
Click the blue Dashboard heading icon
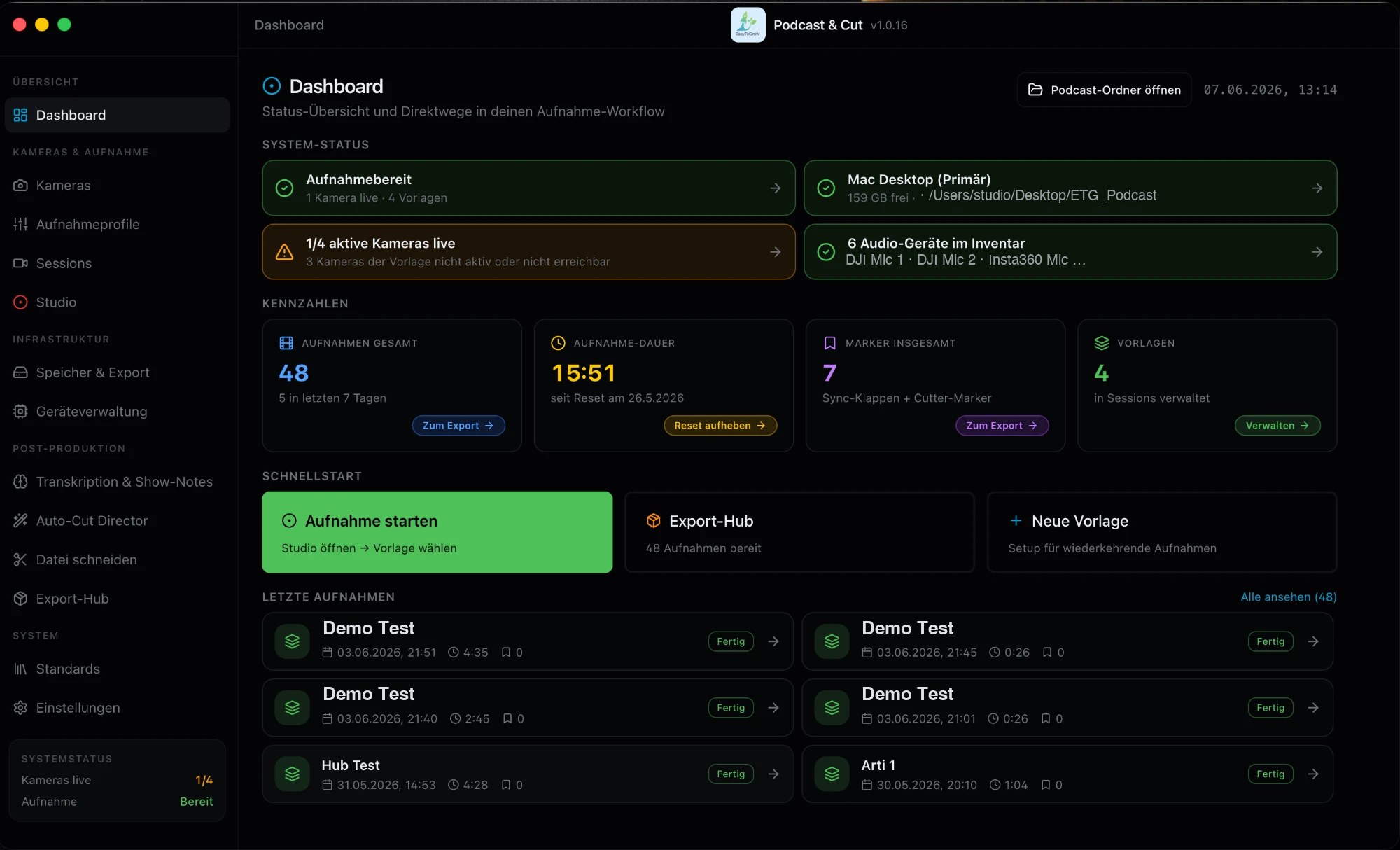[272, 86]
